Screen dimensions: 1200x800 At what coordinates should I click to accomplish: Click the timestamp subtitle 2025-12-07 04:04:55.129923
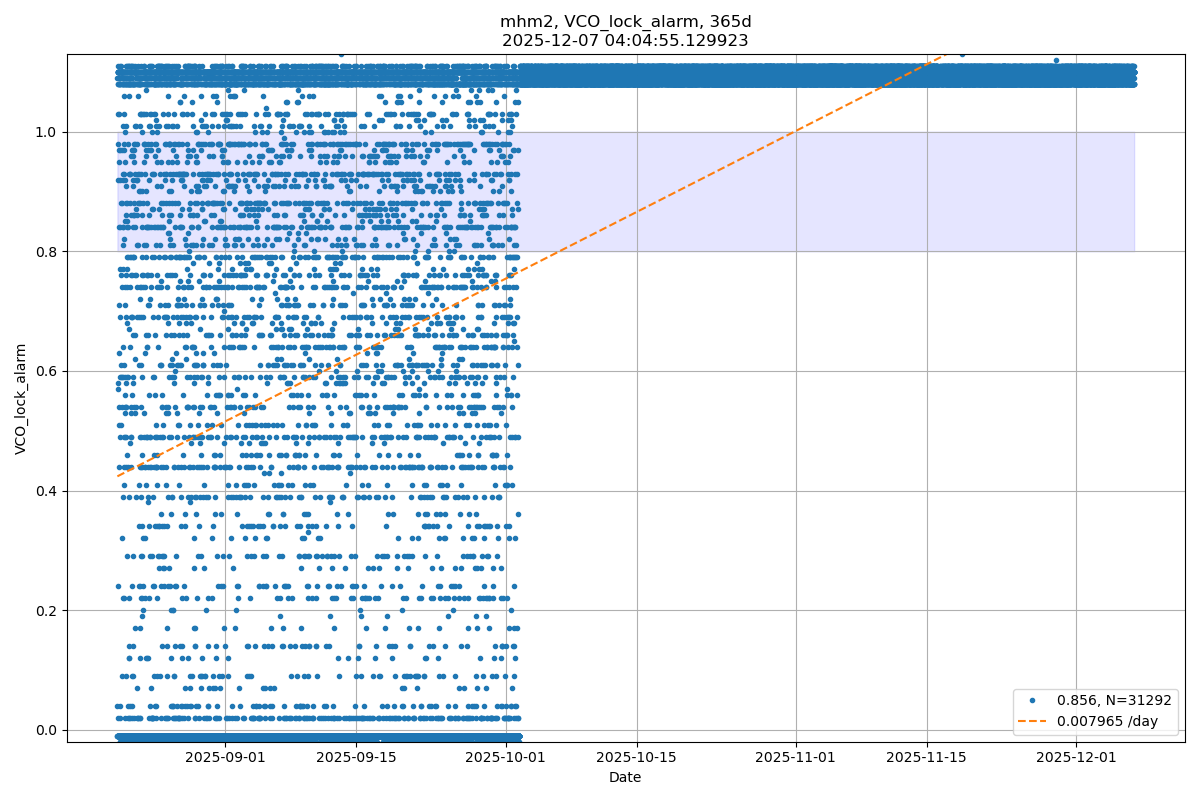(625, 41)
